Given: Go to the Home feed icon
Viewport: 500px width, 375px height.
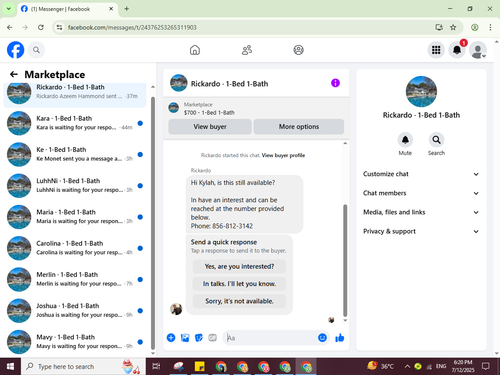Looking at the screenshot, I should tap(195, 50).
